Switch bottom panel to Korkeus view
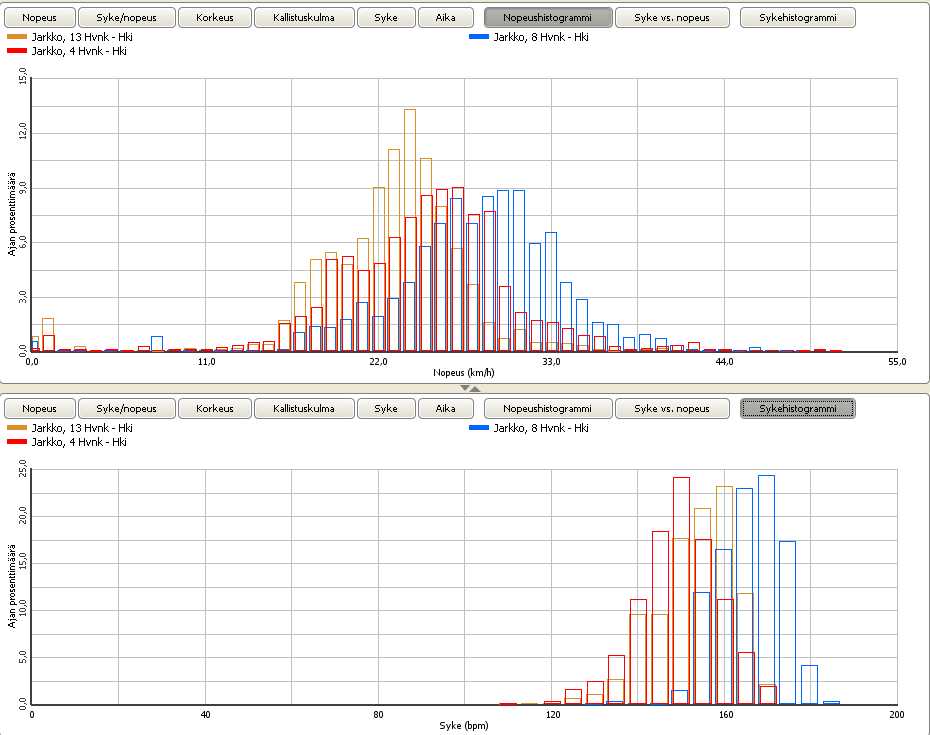The image size is (930, 735). pos(215,408)
